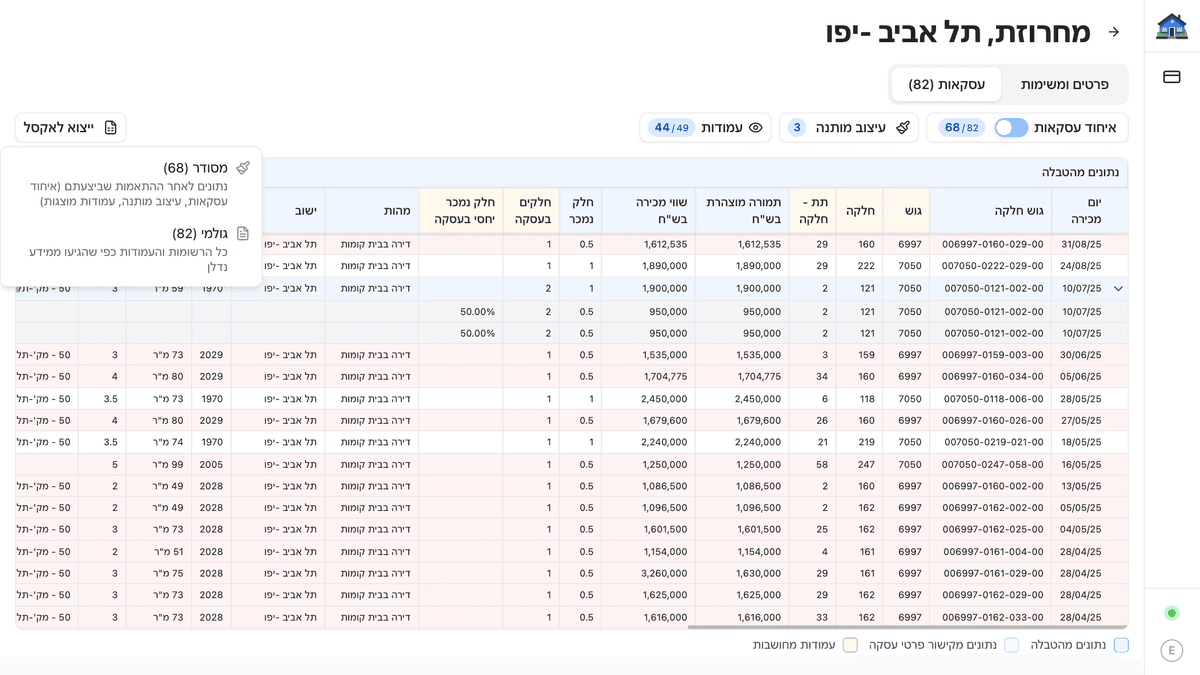This screenshot has width=1200, height=675.
Task: Click the Excel icon on ייצוא לאקסל
Action: (x=111, y=127)
